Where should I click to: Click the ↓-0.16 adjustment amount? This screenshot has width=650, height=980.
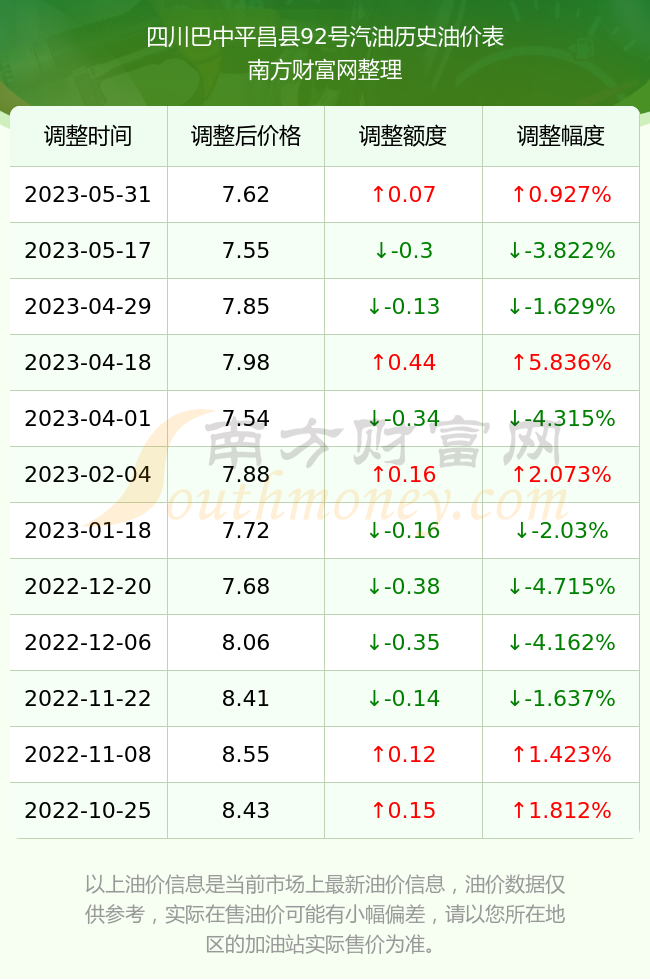(x=403, y=531)
